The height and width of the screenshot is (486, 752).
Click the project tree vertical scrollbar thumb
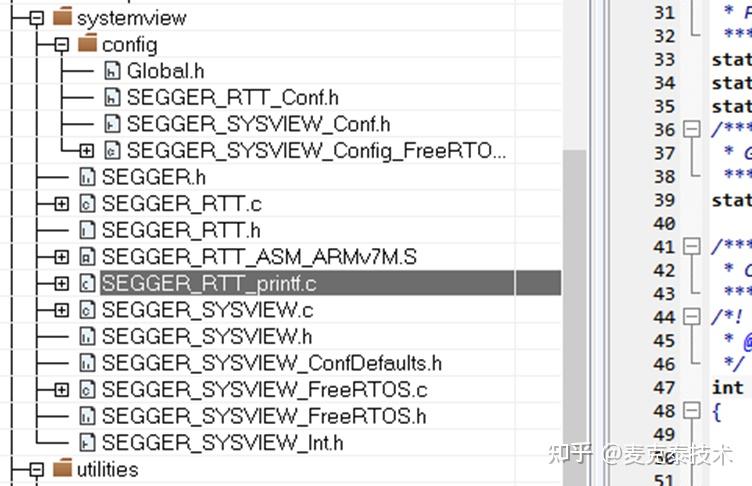click(x=575, y=318)
